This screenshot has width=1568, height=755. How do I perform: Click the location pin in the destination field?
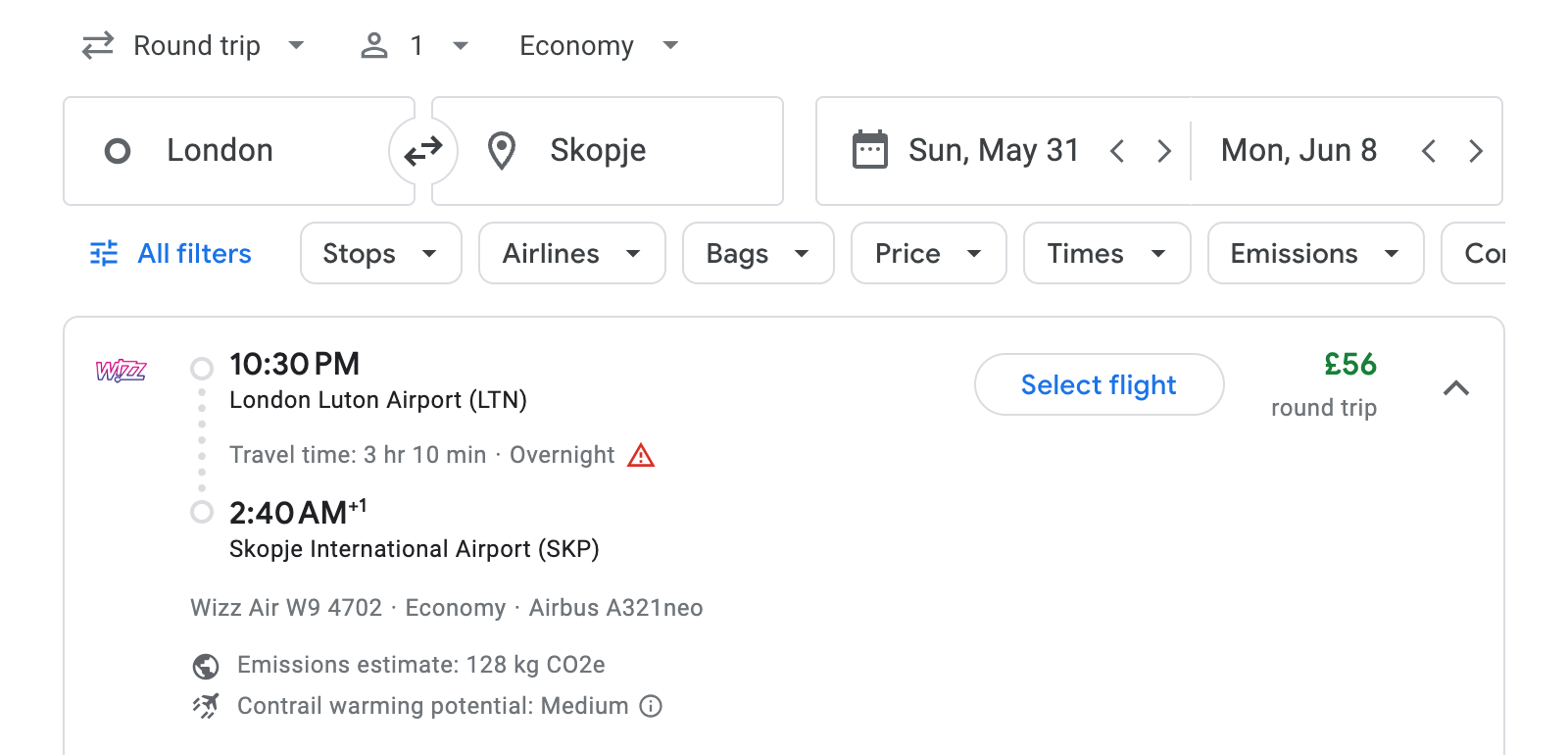point(502,150)
